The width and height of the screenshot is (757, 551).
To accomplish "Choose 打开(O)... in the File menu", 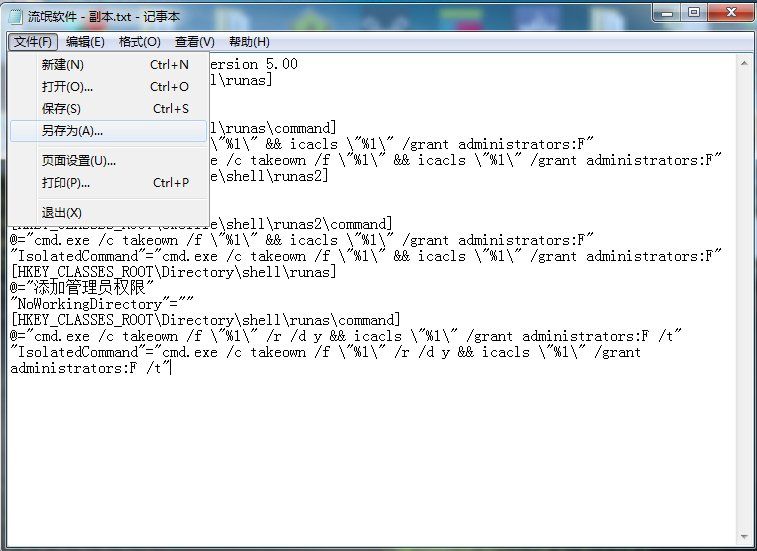I will 67,87.
